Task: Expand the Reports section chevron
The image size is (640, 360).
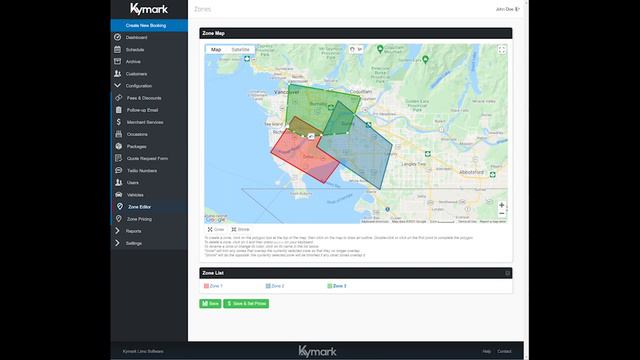Action: pyautogui.click(x=118, y=231)
